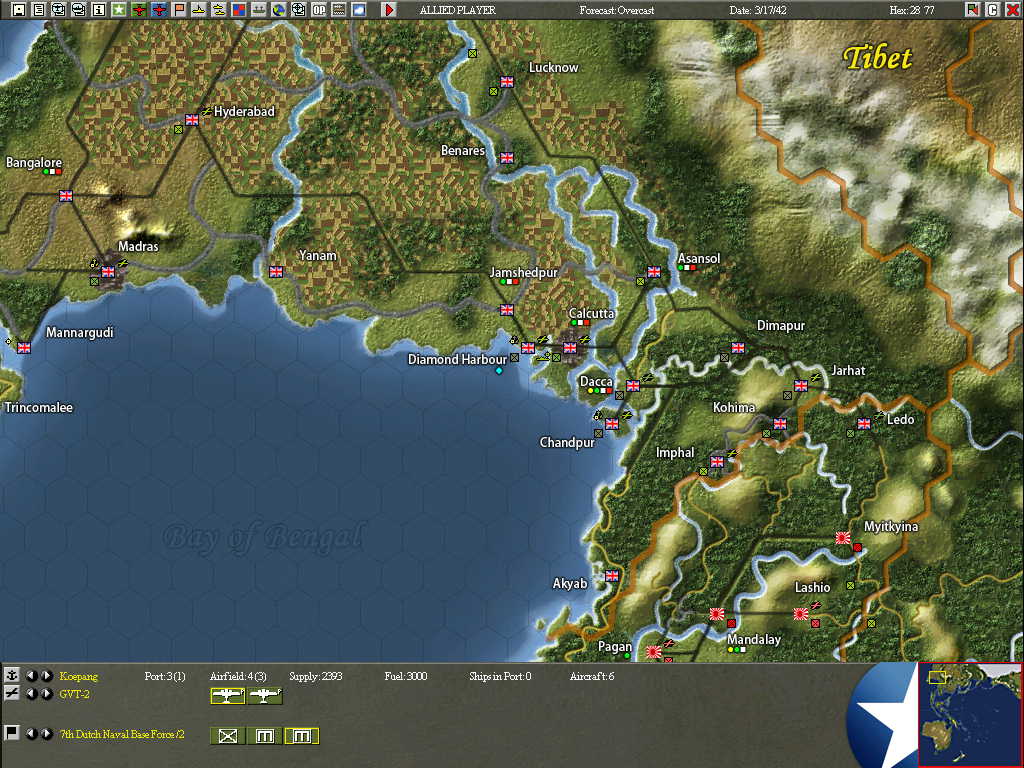The height and width of the screenshot is (768, 1024).
Task: Click the crosshair target toolbar icon
Action: (x=298, y=9)
